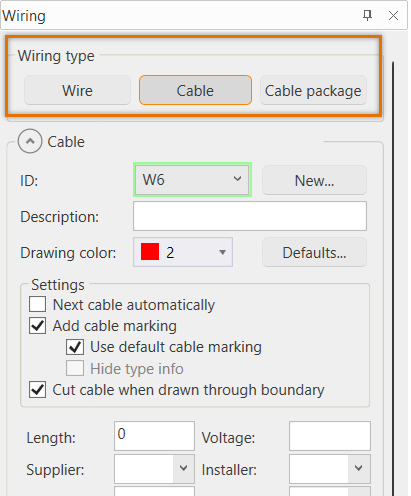Pin the Wiring panel

point(367,15)
